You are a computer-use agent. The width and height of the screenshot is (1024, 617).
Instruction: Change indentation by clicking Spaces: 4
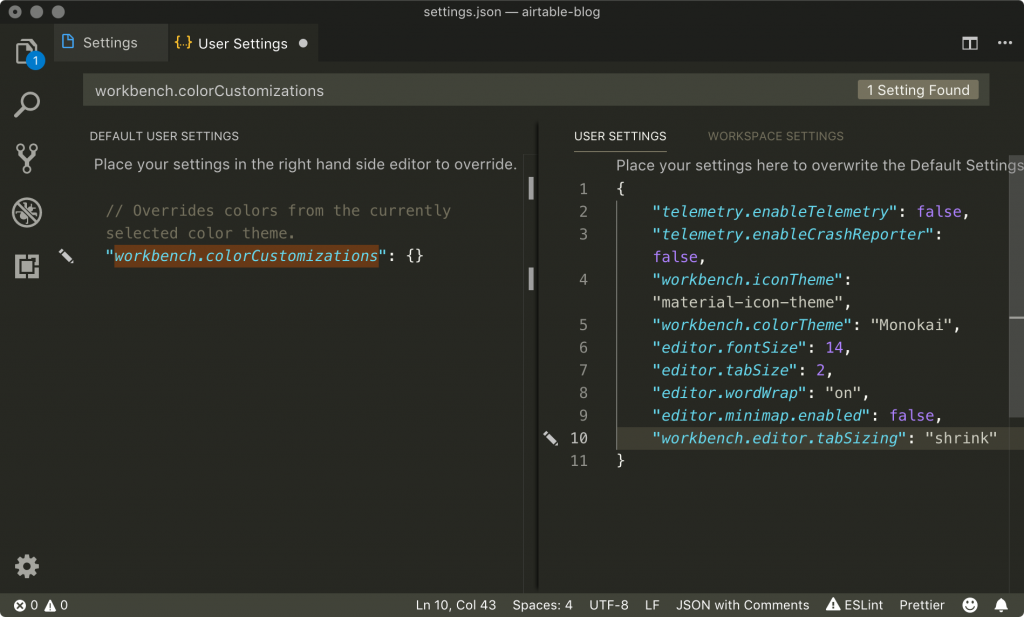pos(542,604)
